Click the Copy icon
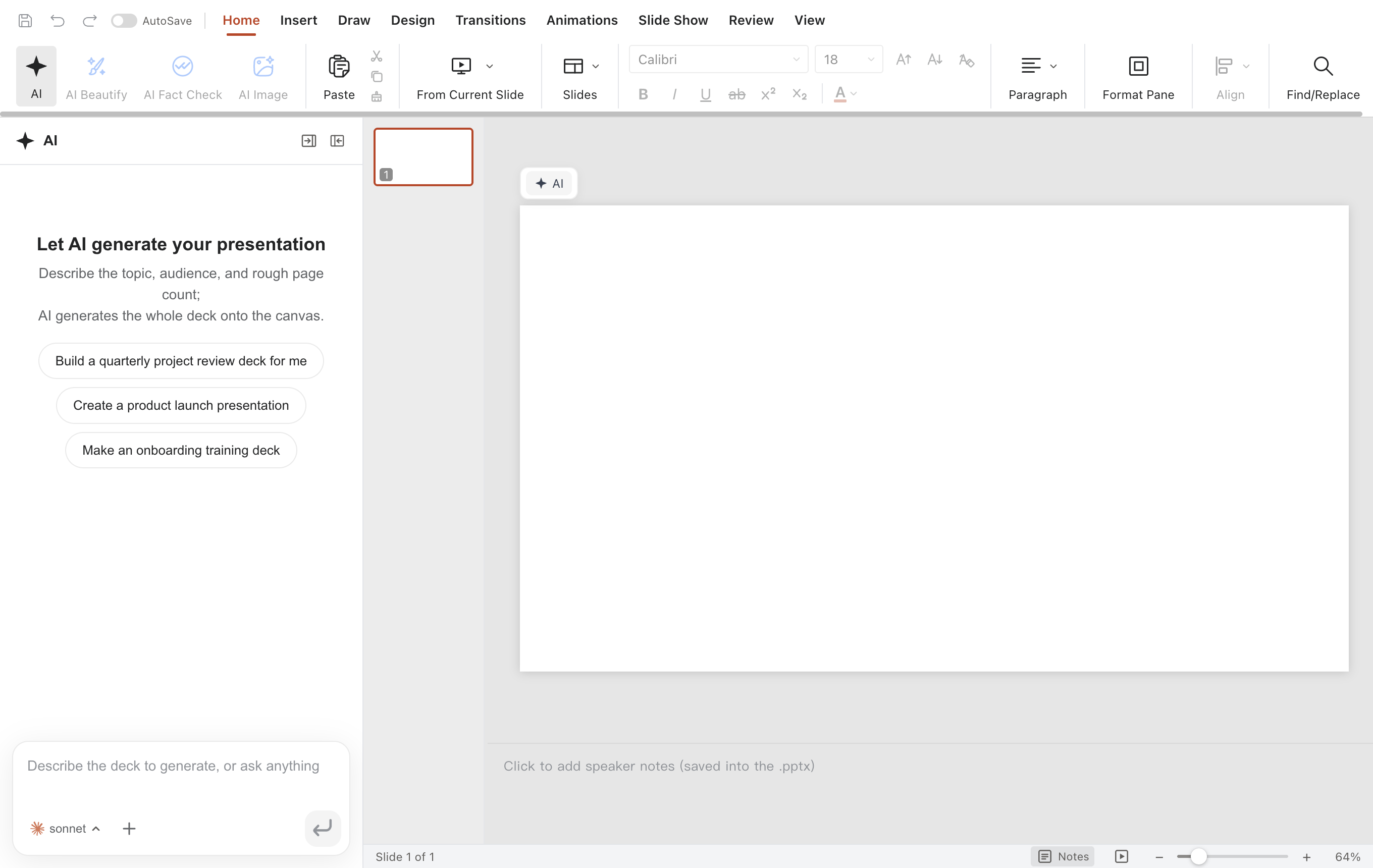Screen dimensions: 1373x868 377,76
